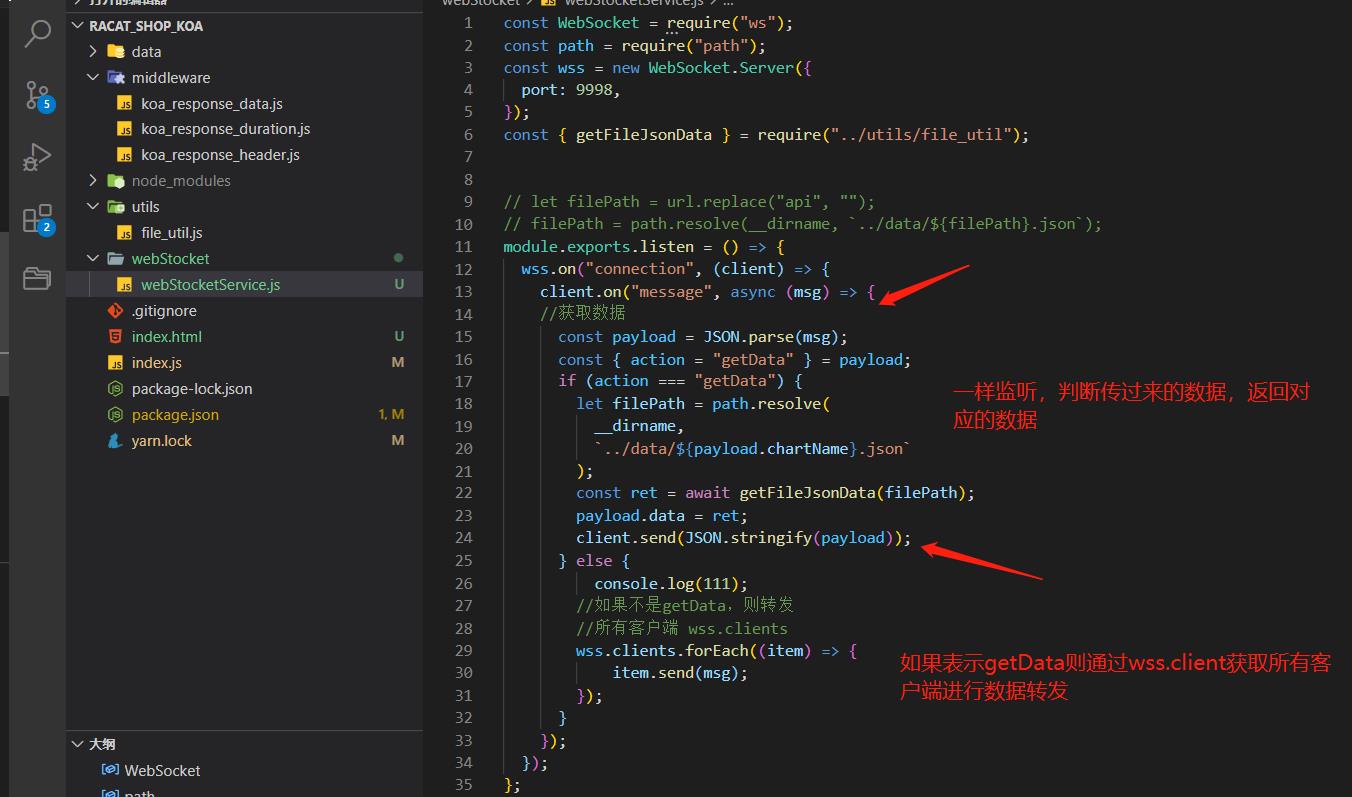Image resolution: width=1352 pixels, height=797 pixels.
Task: Collapse the RACAT_SHOP_KOA root folder
Action: pyautogui.click(x=79, y=26)
